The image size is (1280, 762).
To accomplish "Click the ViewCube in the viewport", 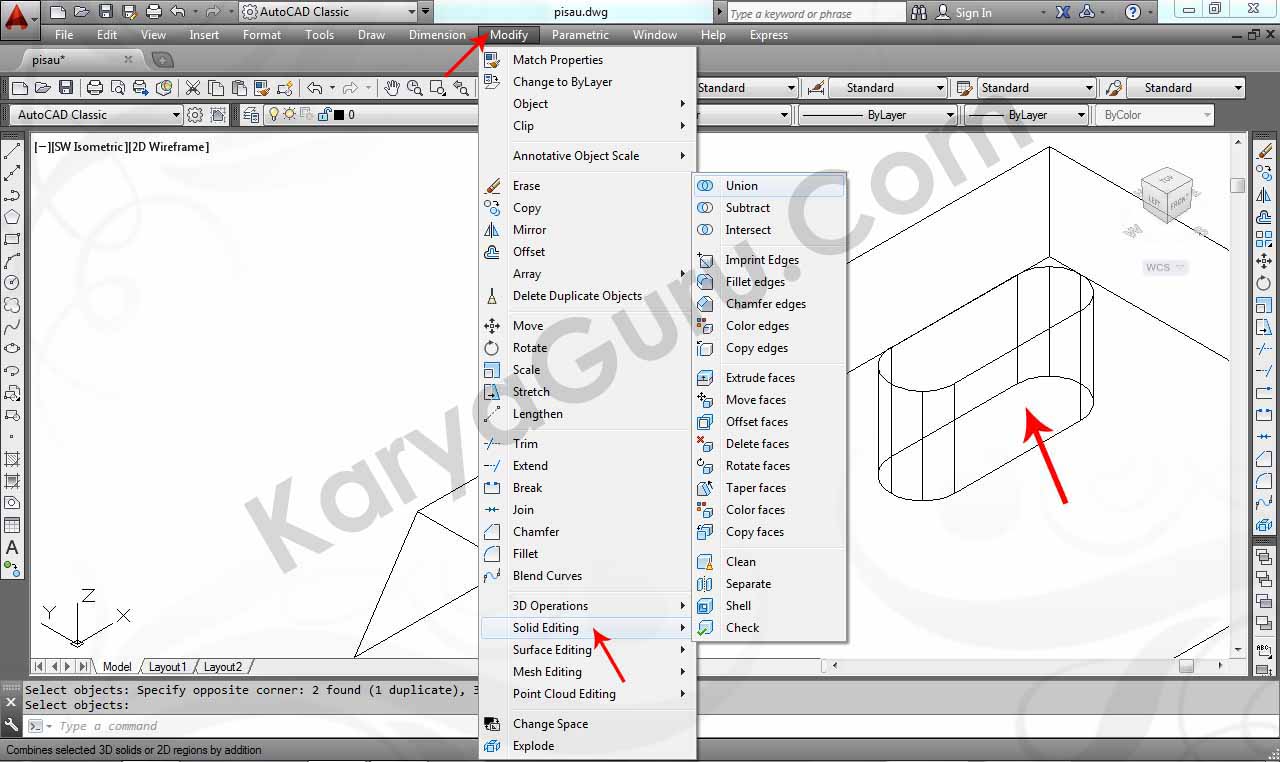I will (x=1166, y=195).
